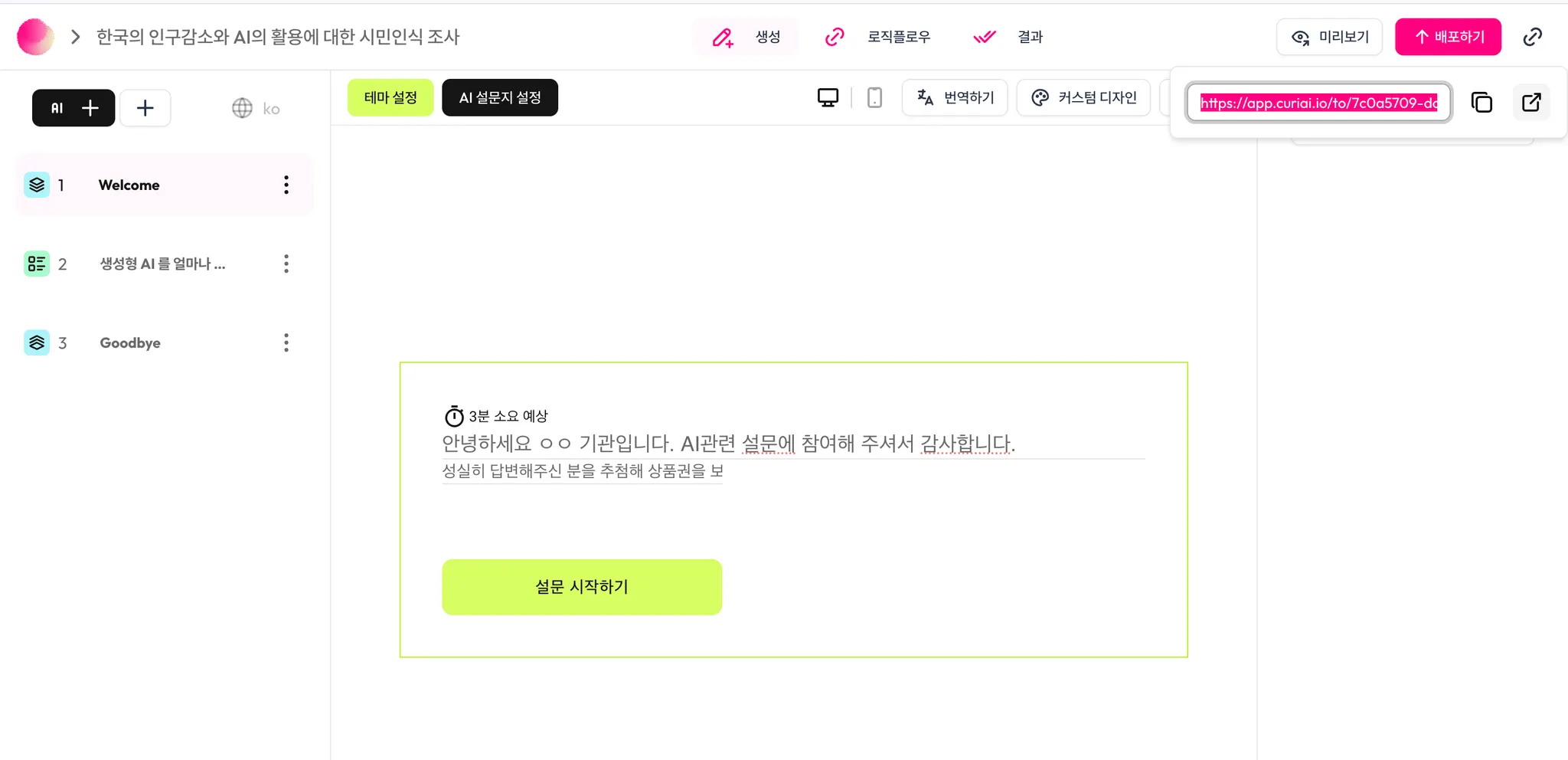Open options menu for Welcome page
Viewport: 1568px width, 760px height.
click(x=286, y=185)
